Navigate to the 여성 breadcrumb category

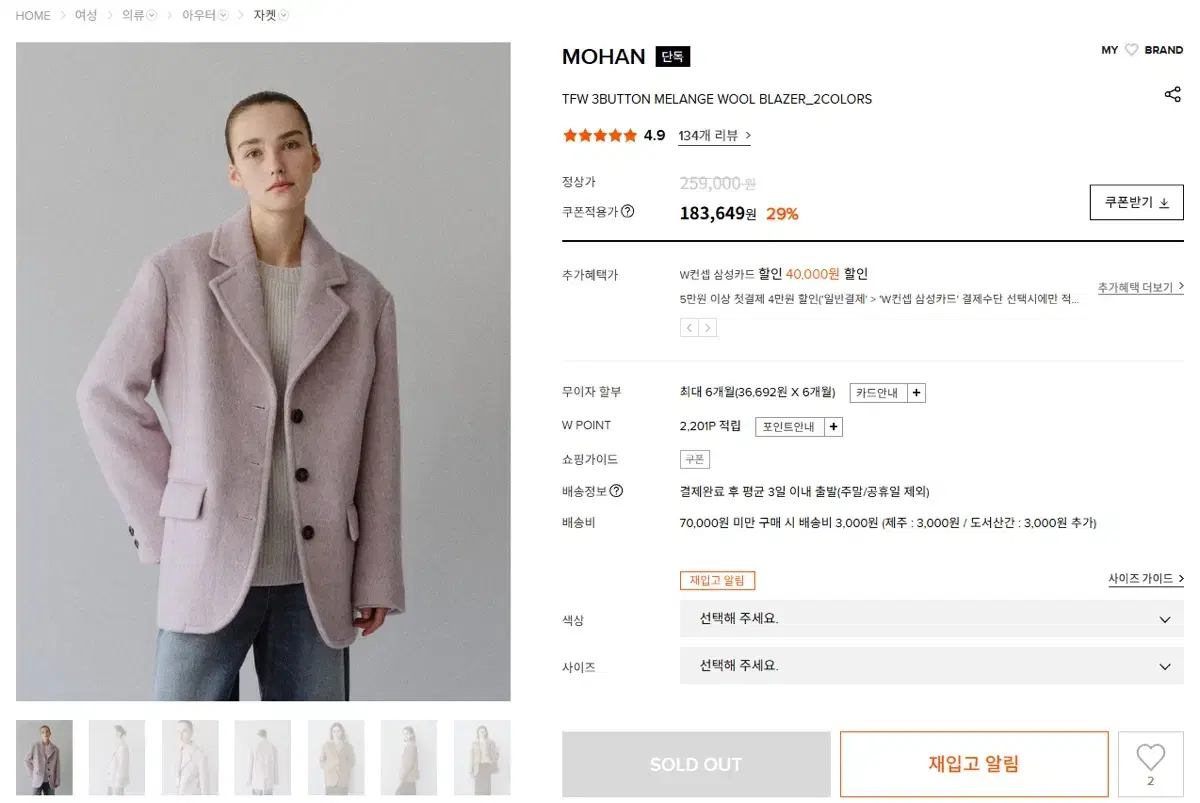pyautogui.click(x=85, y=15)
